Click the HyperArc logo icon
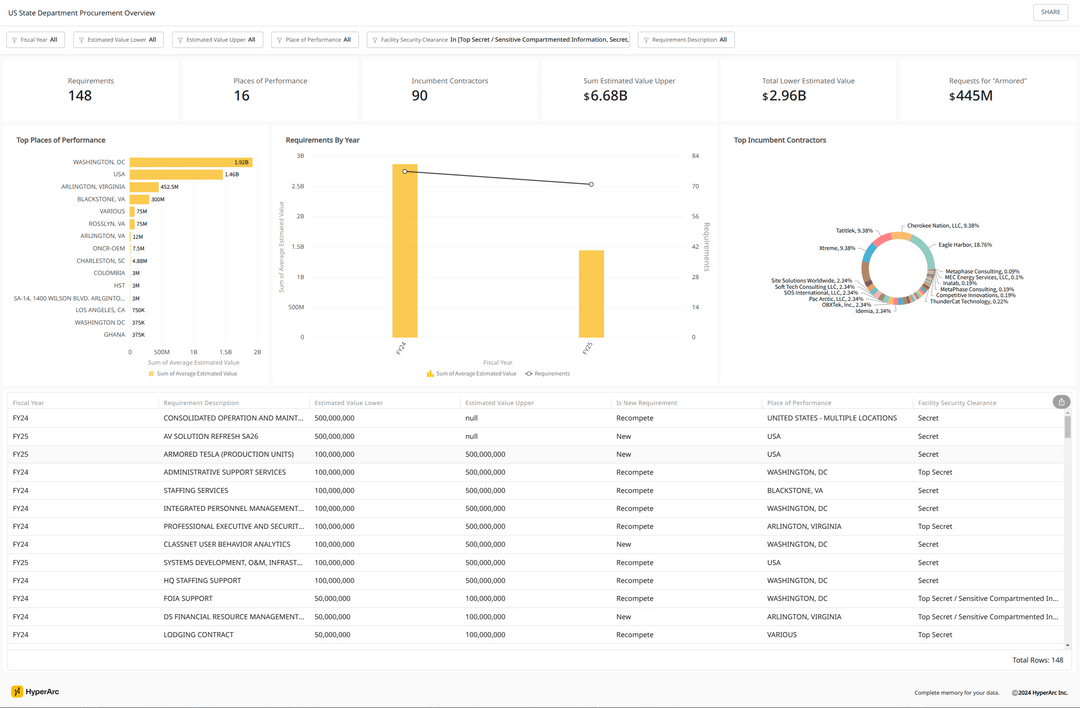 17,691
